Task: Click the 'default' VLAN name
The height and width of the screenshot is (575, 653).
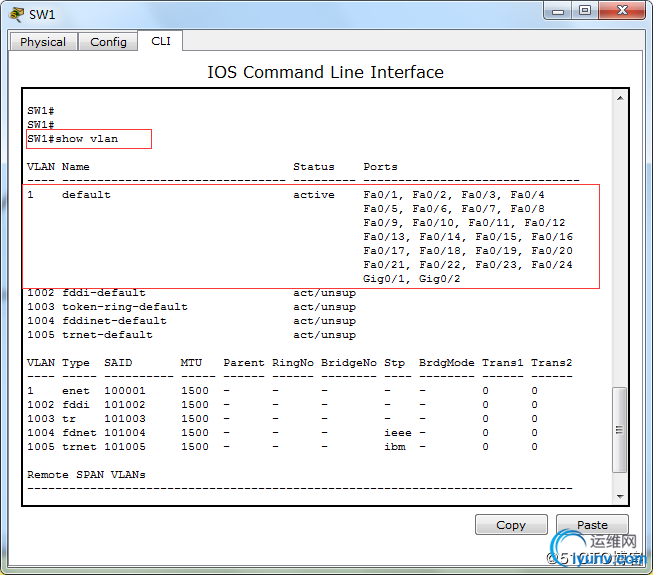Action: coord(86,194)
